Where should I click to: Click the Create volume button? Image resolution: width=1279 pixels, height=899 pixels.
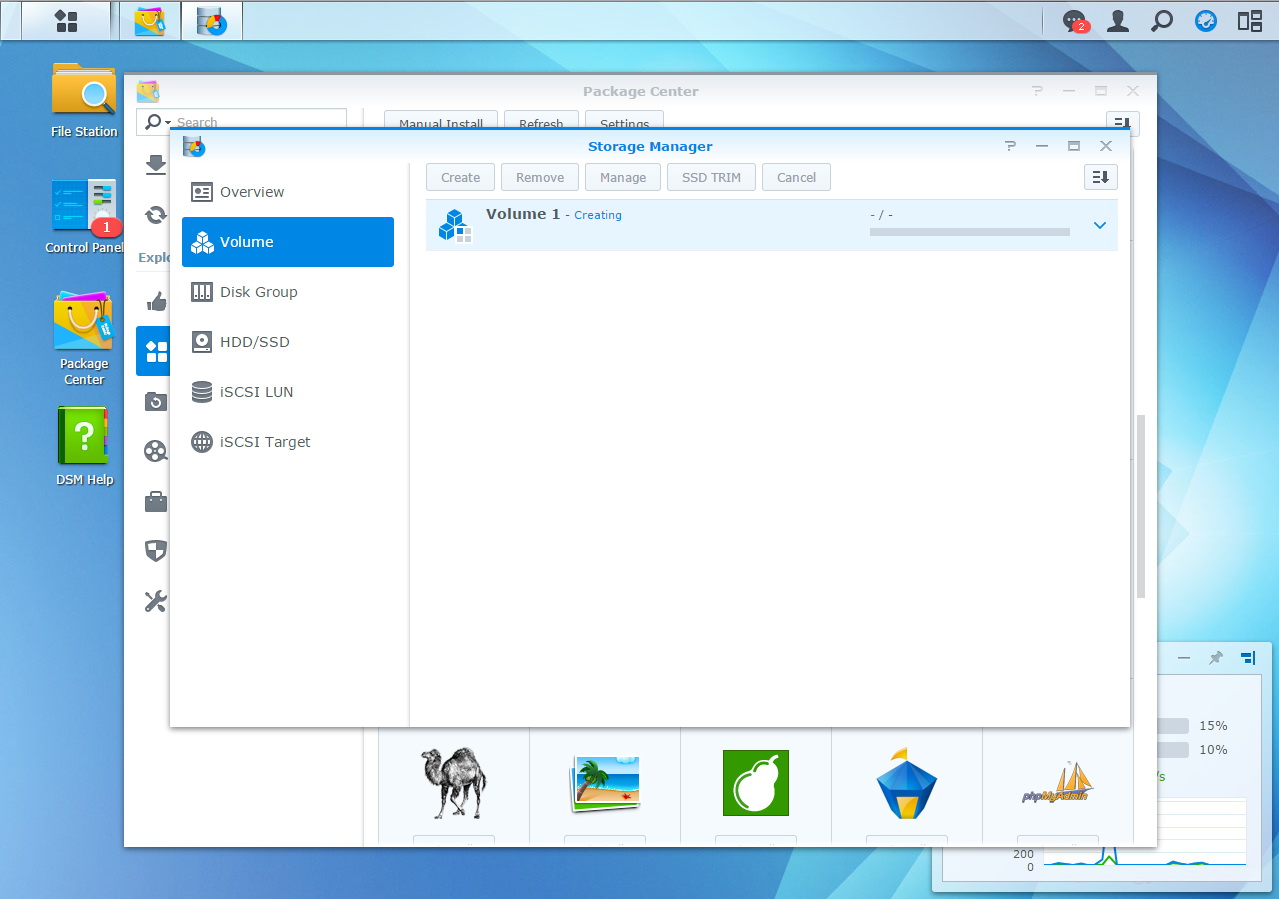click(461, 177)
